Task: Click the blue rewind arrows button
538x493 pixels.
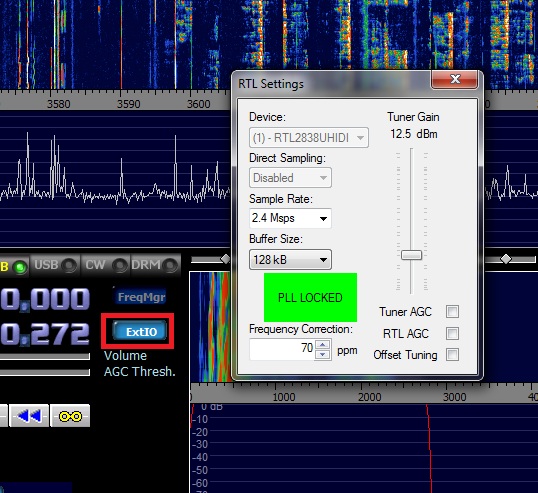Action: click(x=29, y=416)
